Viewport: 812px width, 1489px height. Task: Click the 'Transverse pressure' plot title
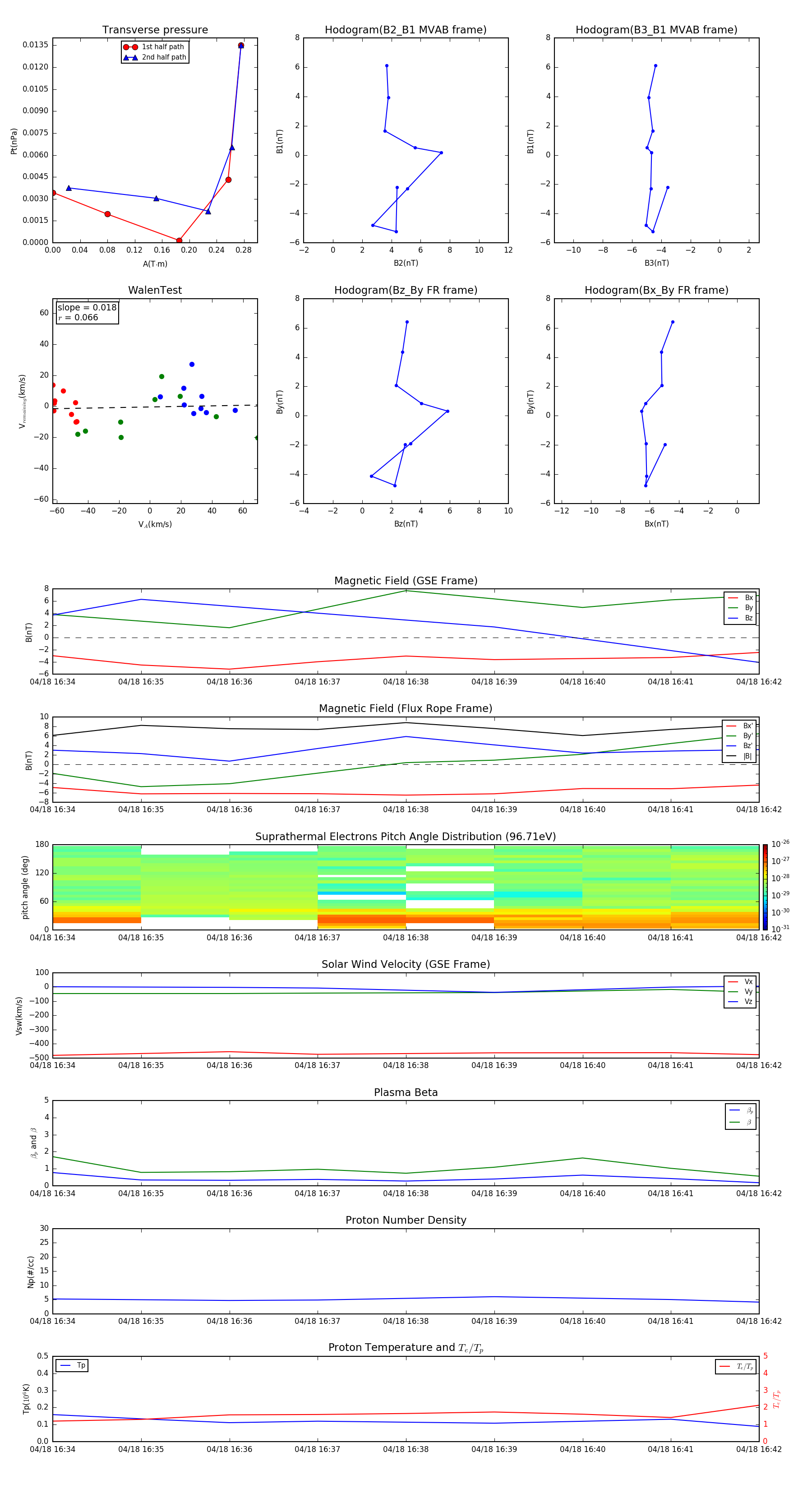pyautogui.click(x=155, y=30)
